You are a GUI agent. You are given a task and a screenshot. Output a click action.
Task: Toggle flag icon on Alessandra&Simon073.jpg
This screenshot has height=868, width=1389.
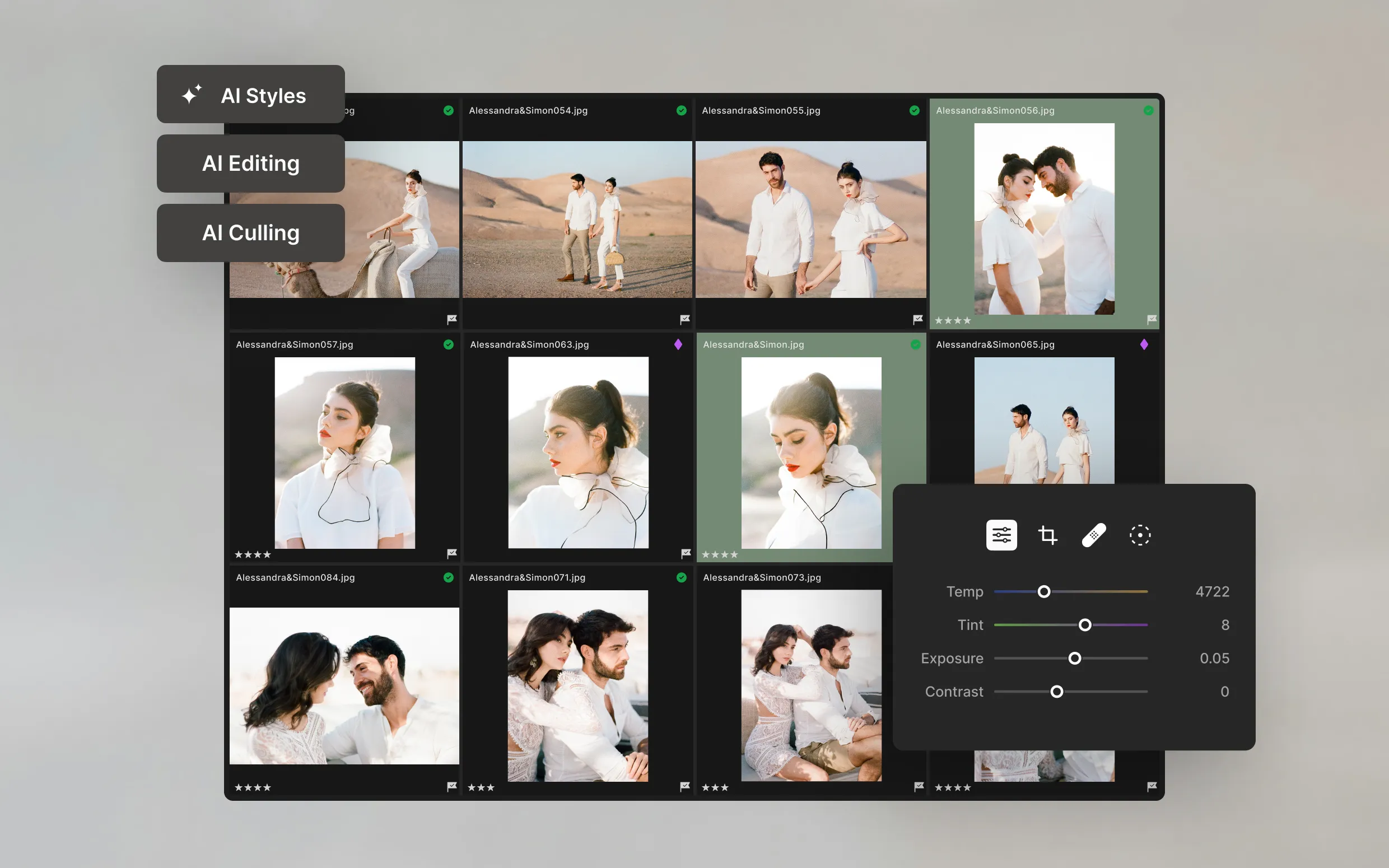tap(919, 786)
